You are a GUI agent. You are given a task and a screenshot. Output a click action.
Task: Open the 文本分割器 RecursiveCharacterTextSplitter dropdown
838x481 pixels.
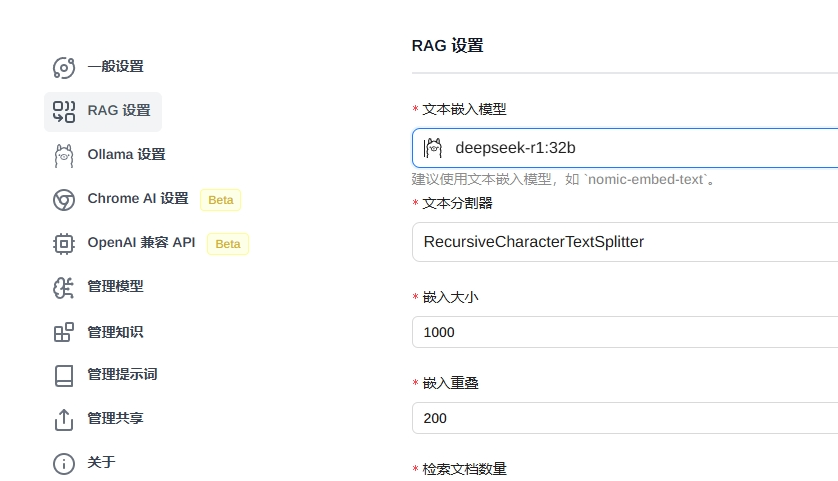point(625,242)
